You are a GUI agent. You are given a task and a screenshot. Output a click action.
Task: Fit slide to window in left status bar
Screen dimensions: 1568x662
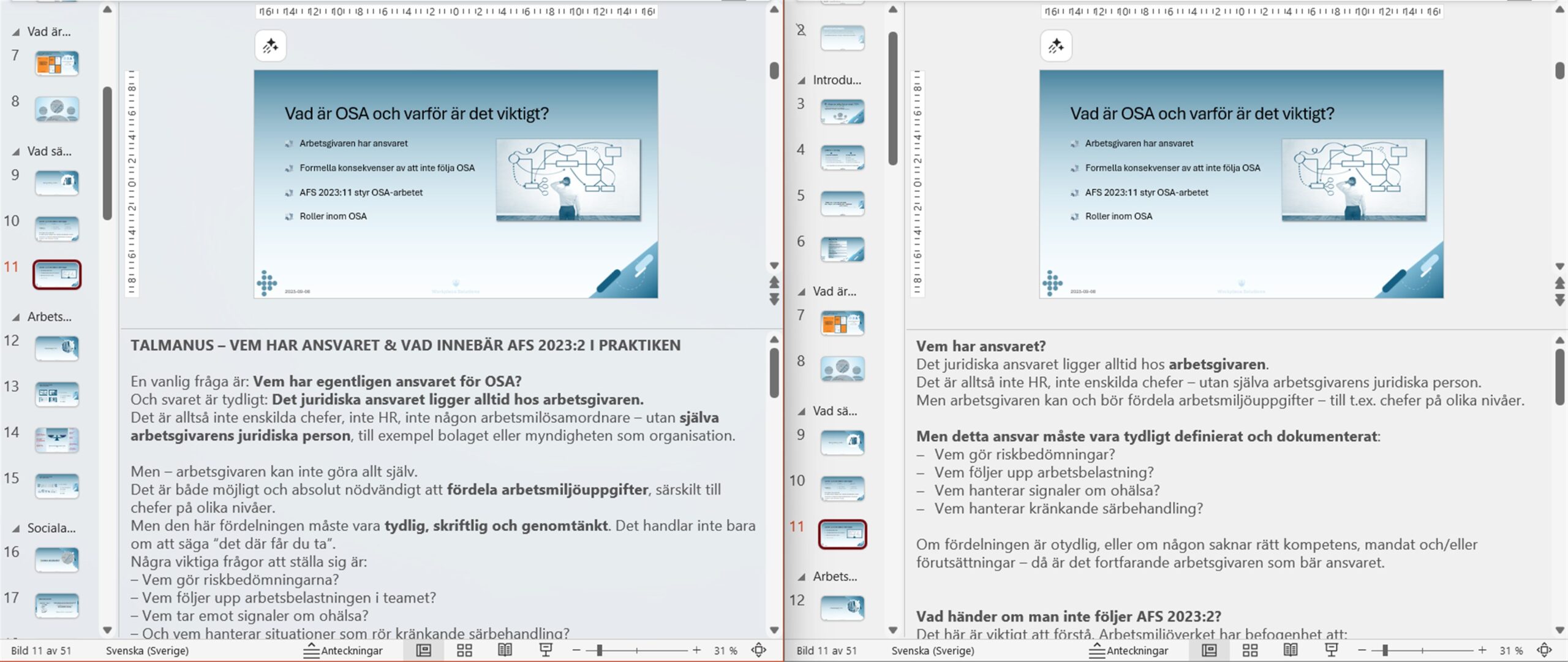pyautogui.click(x=758, y=650)
